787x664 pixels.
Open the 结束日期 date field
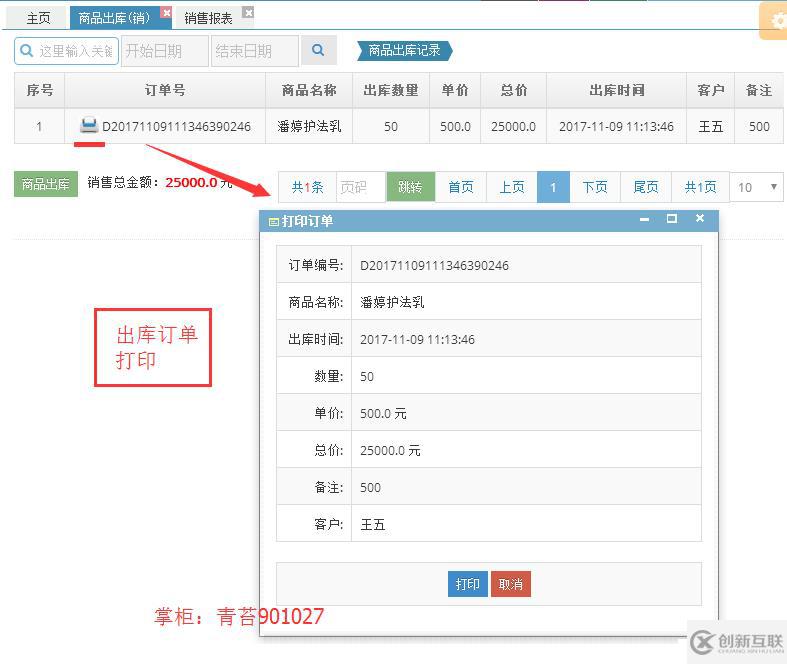point(254,51)
